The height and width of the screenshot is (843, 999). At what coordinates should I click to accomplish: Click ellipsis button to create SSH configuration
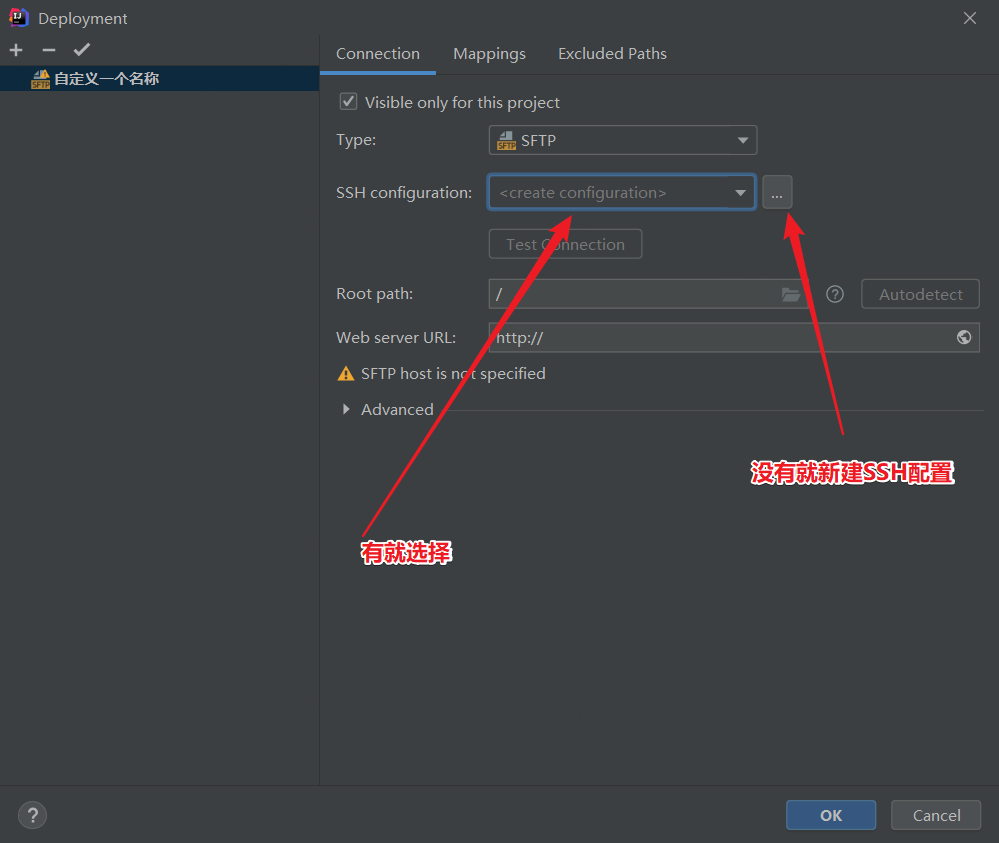click(x=777, y=193)
